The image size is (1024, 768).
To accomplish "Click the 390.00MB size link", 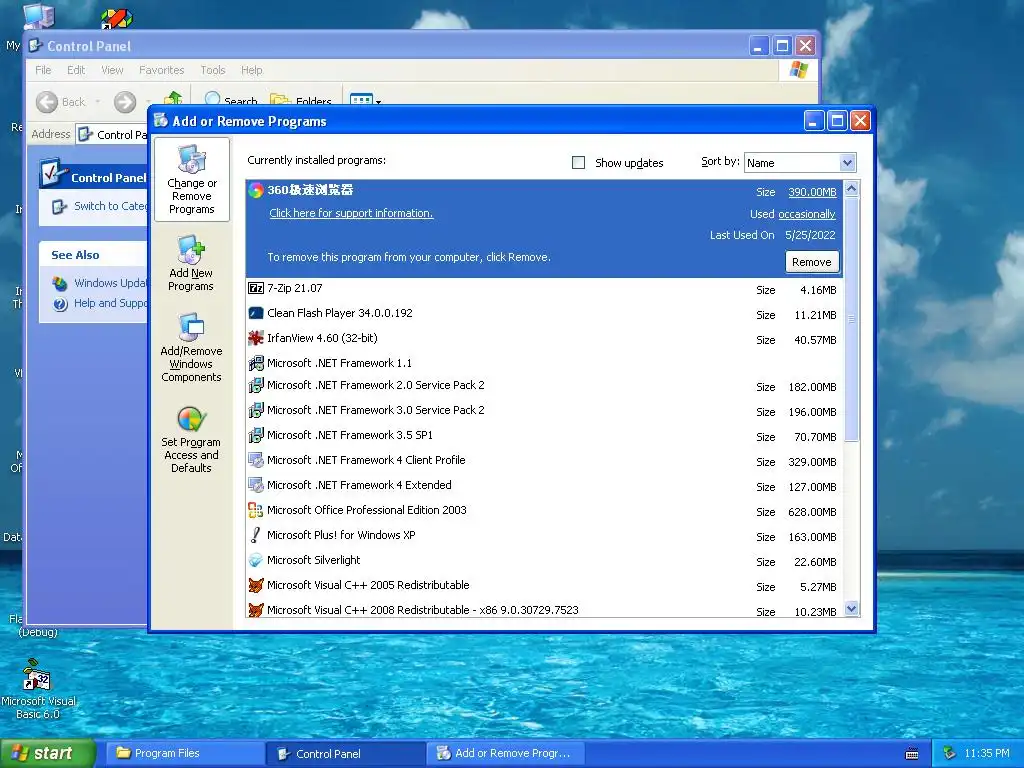I will click(812, 192).
